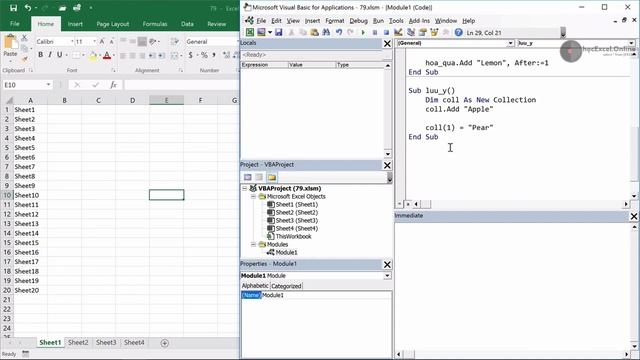640x360 pixels.
Task: Toggle Underline formatting in Excel ribbon
Action: [60, 55]
